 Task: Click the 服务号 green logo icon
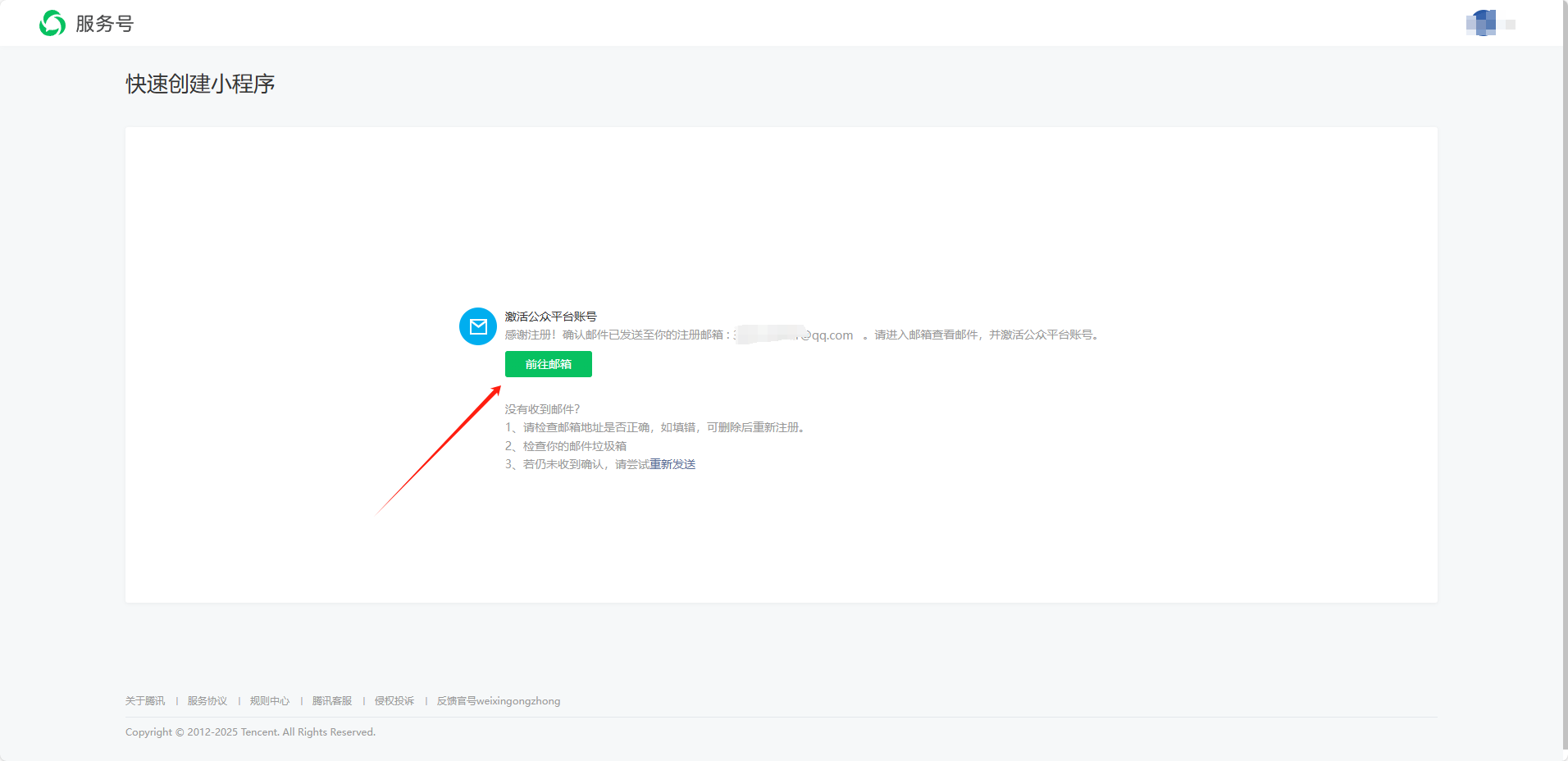tap(51, 23)
